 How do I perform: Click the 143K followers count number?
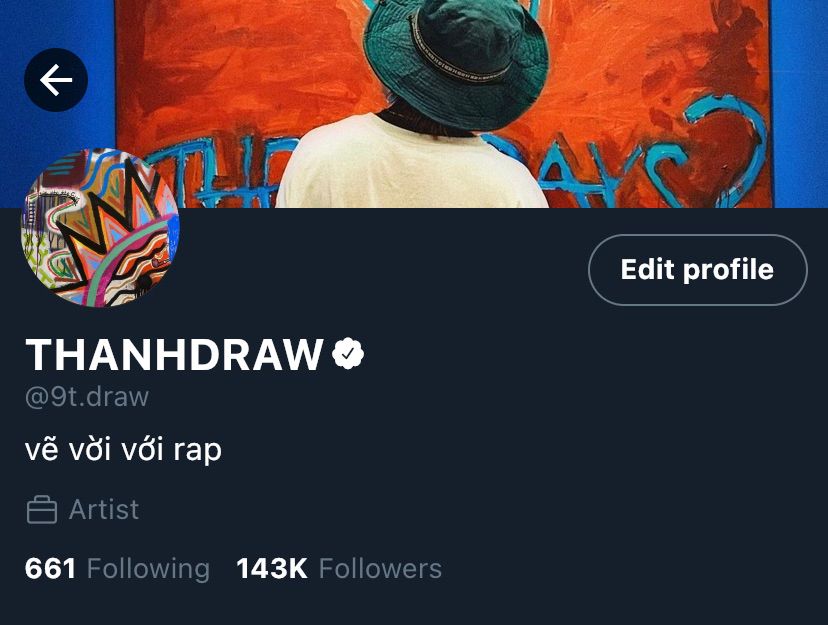click(x=272, y=569)
